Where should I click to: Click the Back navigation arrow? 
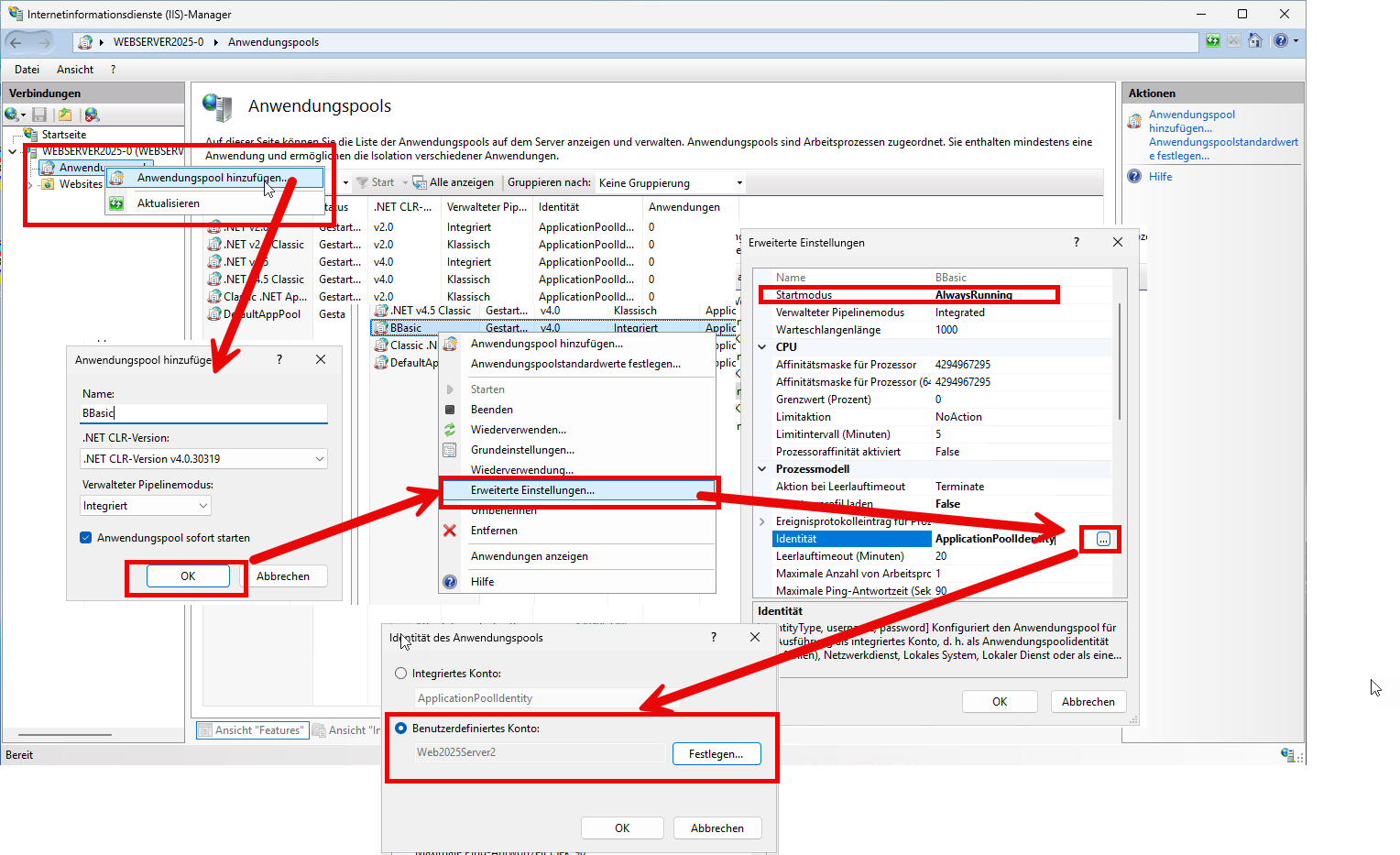[16, 42]
